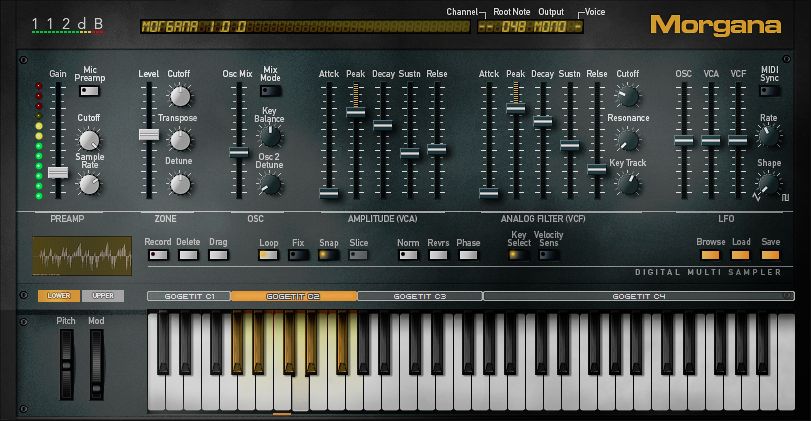Click the Phase button

(468, 255)
